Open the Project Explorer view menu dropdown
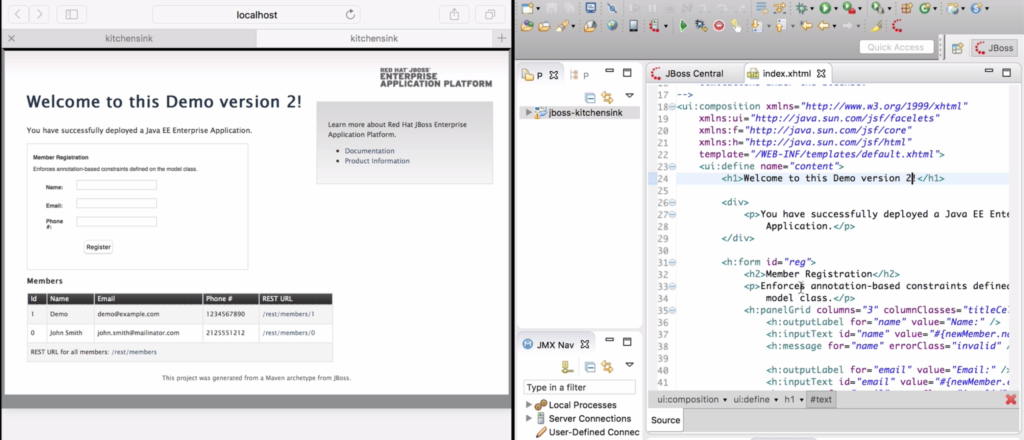This screenshot has width=1024, height=440. click(x=629, y=97)
